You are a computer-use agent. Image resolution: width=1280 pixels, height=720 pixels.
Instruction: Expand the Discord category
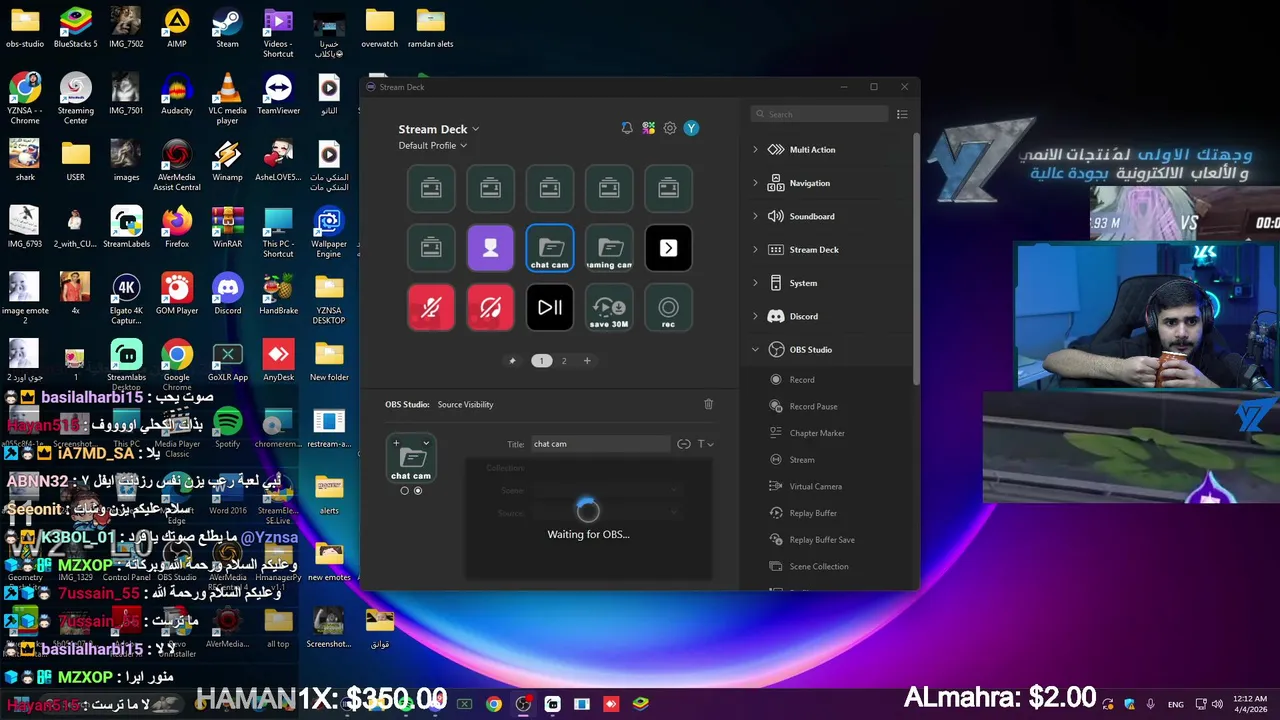[x=755, y=316]
